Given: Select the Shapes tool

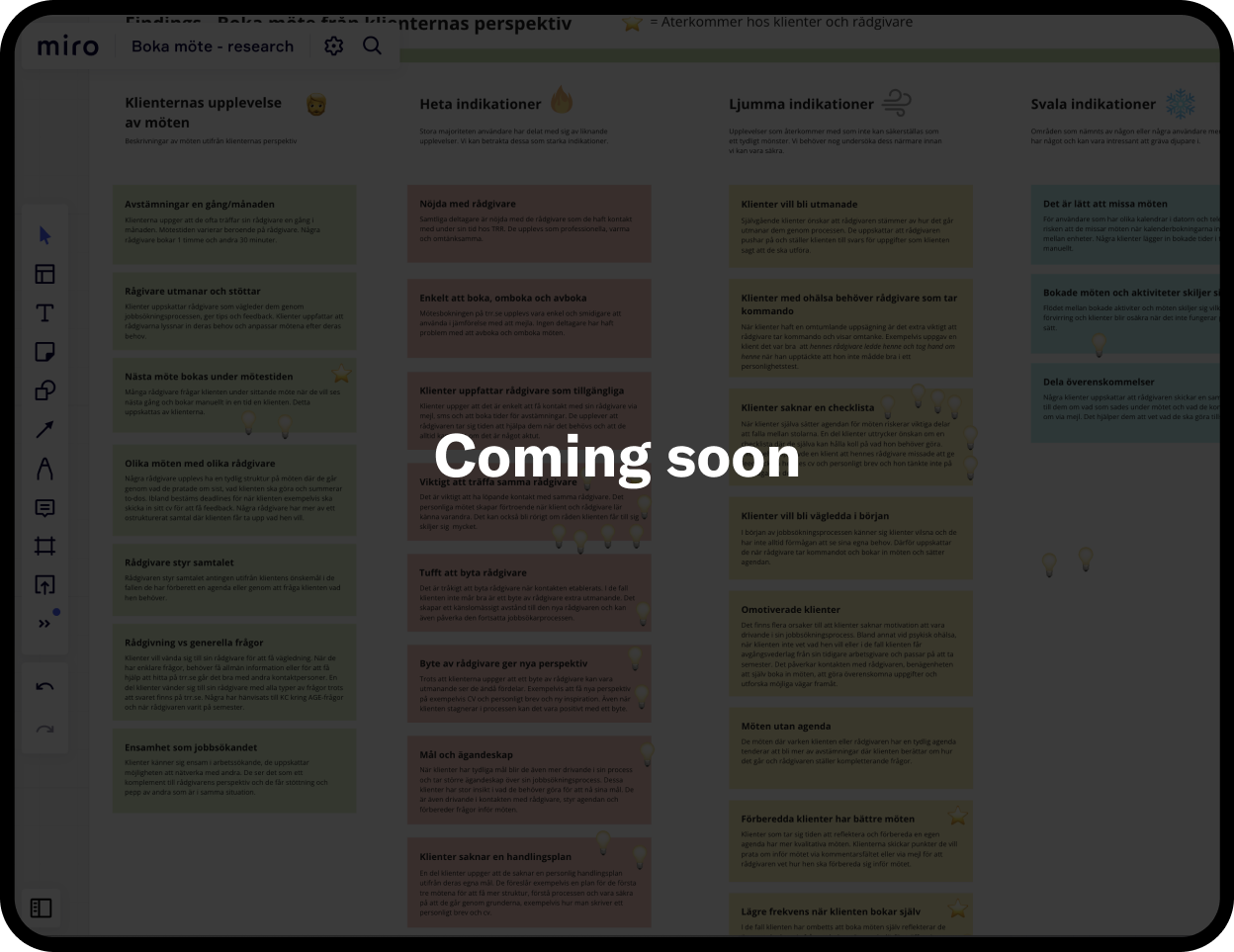Looking at the screenshot, I should (x=44, y=390).
